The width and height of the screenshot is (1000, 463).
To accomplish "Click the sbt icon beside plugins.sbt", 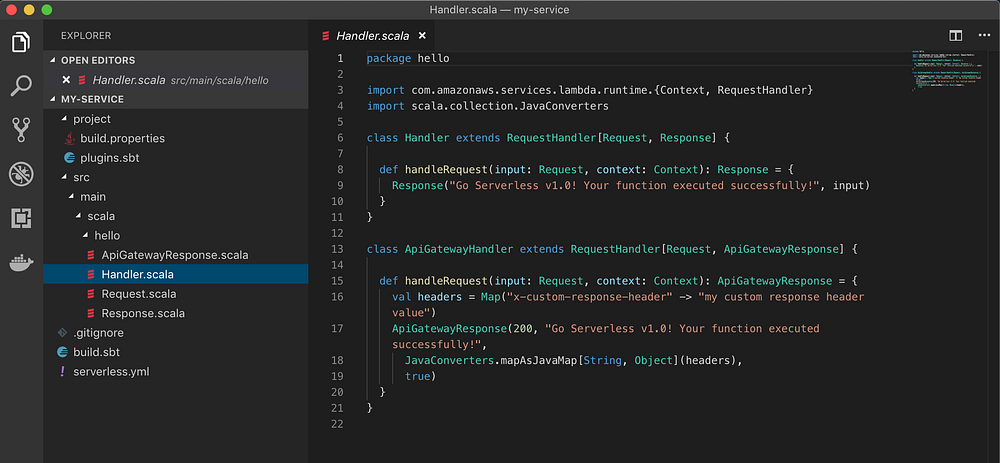I will click(x=70, y=158).
